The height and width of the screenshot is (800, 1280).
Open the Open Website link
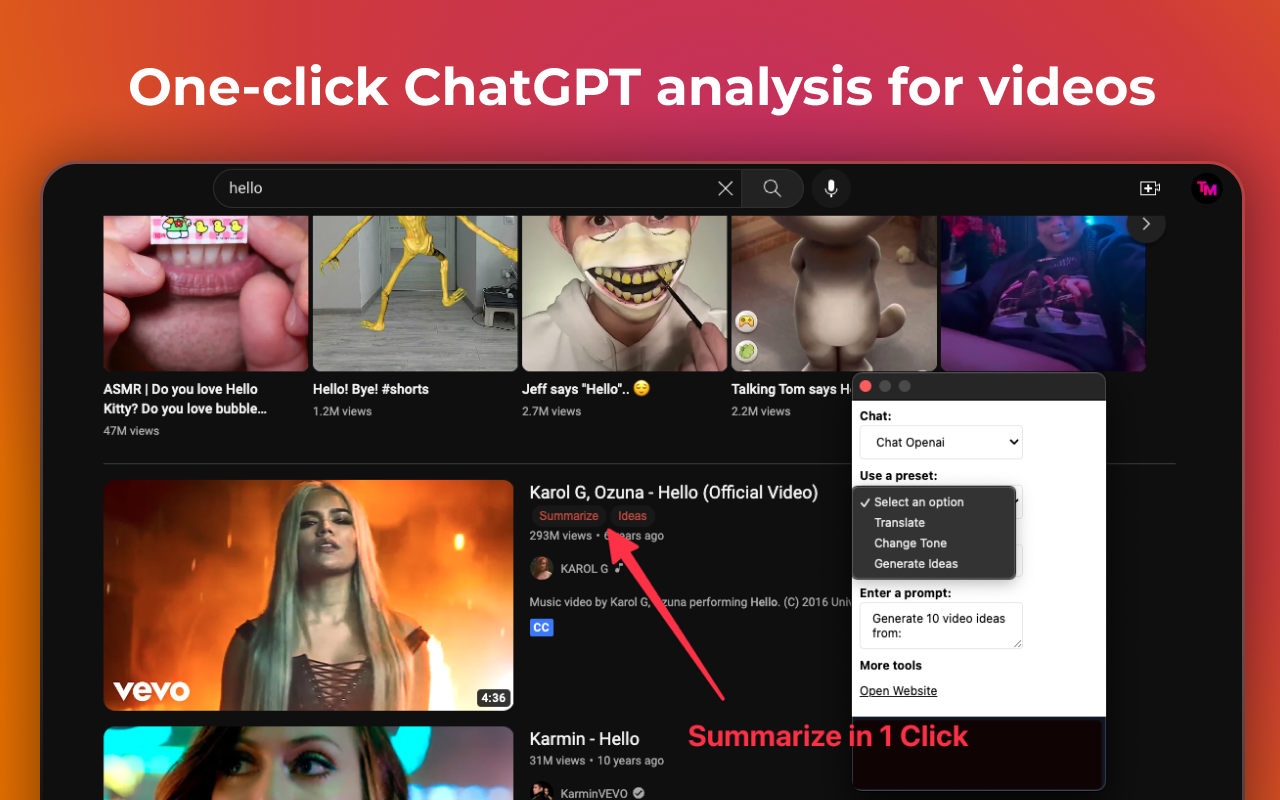(898, 691)
